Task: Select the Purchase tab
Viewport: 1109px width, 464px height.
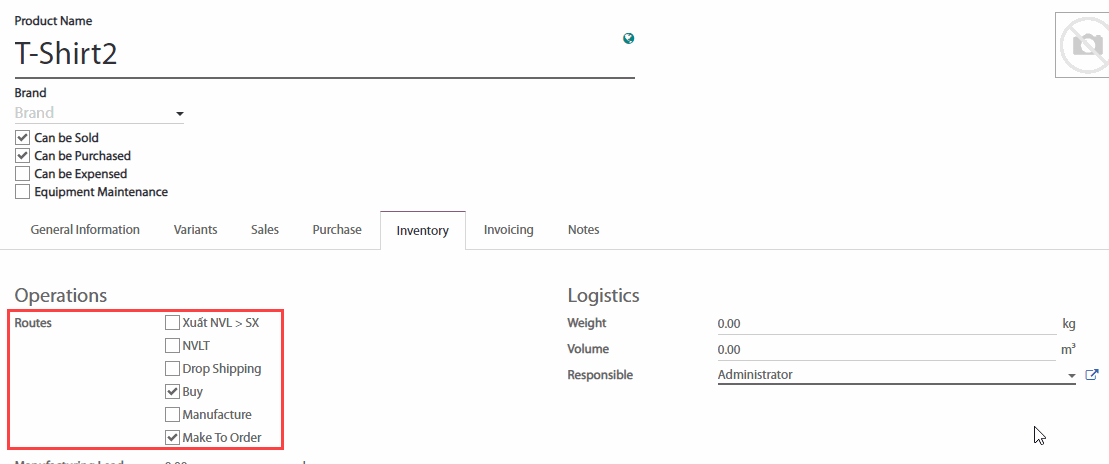Action: [x=337, y=230]
